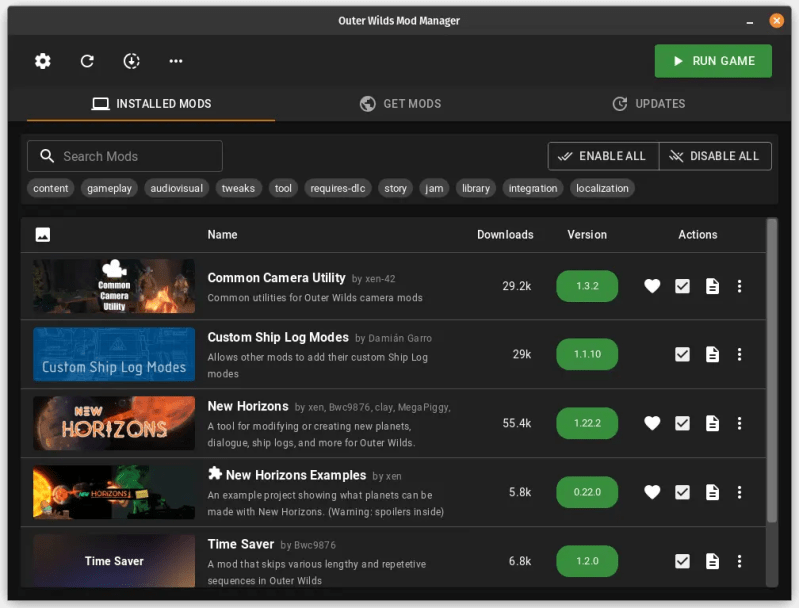Open readme icon for Custom Ship Log Modes
Screen dimensions: 799x608
point(712,354)
